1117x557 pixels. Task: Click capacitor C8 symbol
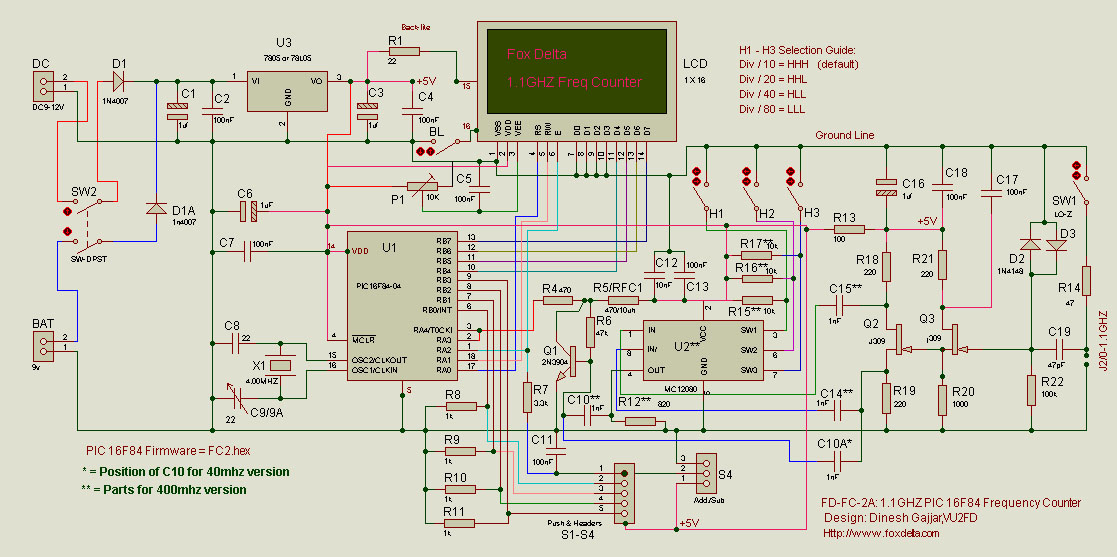pyautogui.click(x=235, y=345)
